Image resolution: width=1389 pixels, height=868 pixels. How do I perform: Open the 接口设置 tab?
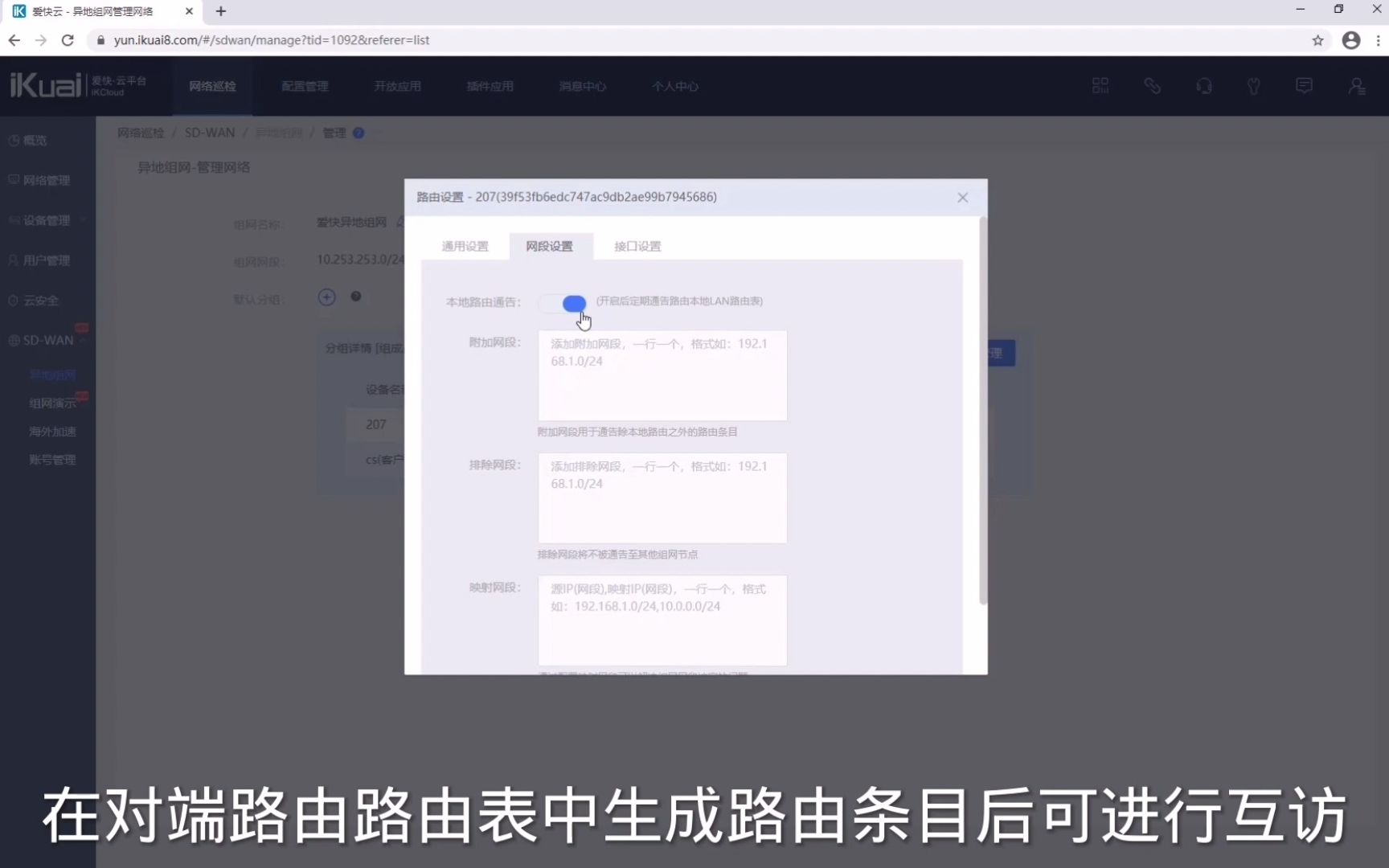pyautogui.click(x=637, y=246)
